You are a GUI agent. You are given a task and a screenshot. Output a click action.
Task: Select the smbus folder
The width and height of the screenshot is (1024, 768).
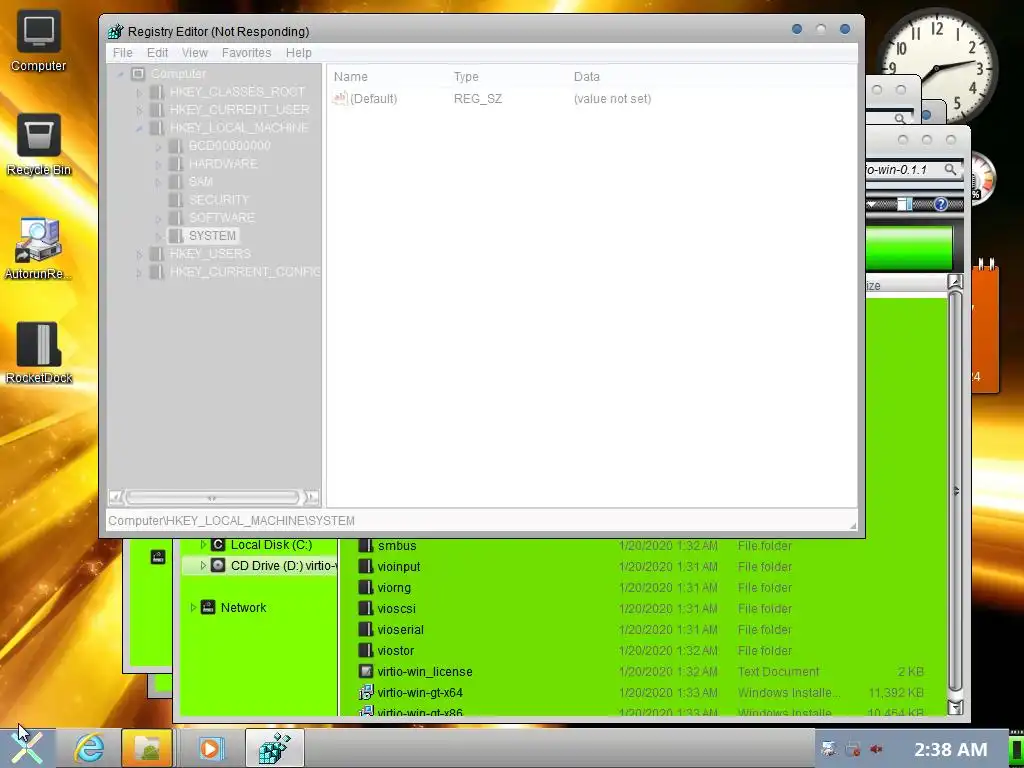tap(397, 545)
